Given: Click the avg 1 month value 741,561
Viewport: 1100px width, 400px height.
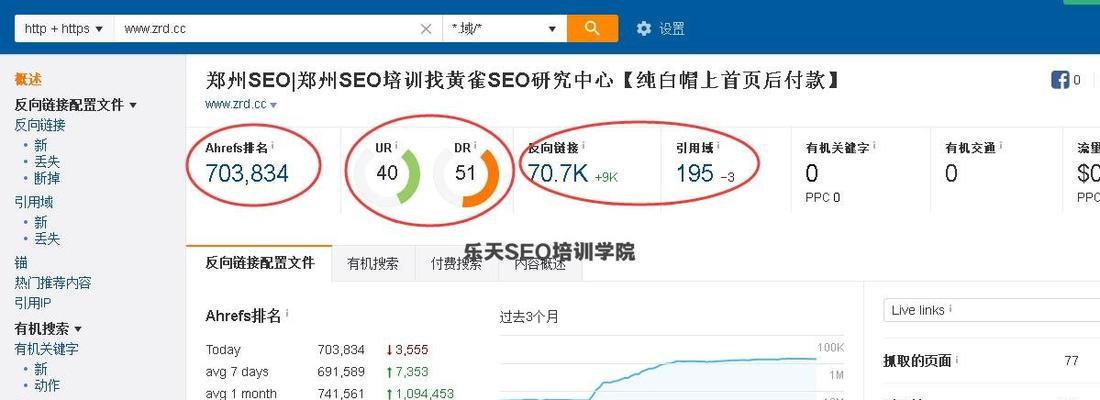Looking at the screenshot, I should tap(341, 394).
